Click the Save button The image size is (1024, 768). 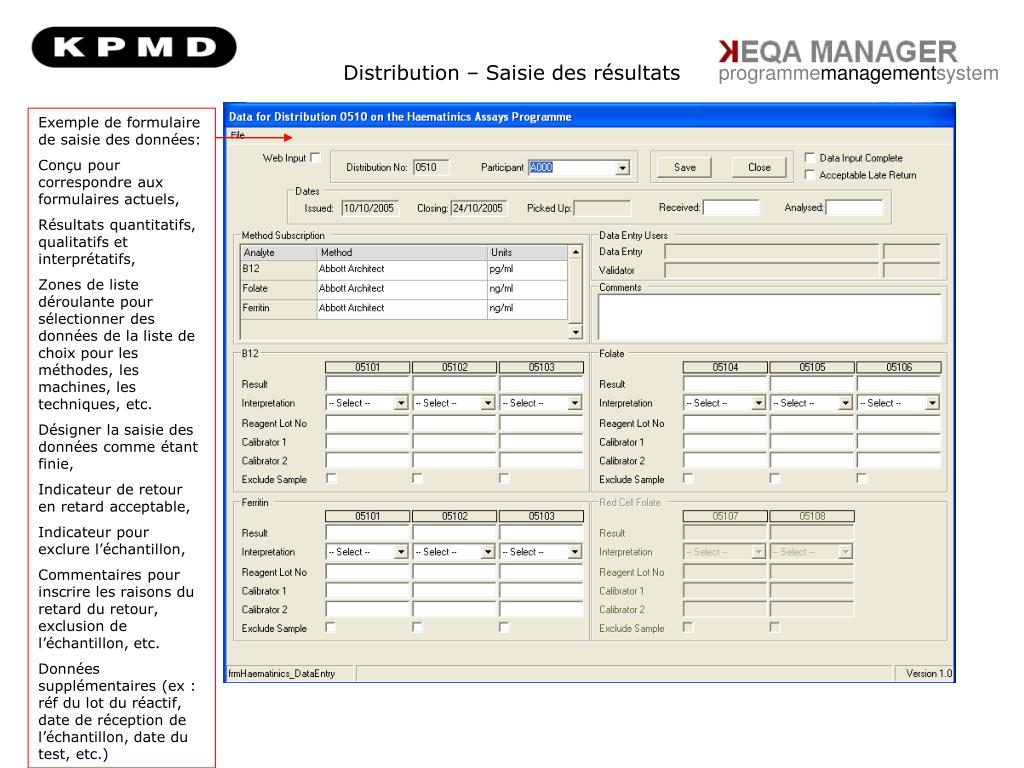click(x=684, y=168)
